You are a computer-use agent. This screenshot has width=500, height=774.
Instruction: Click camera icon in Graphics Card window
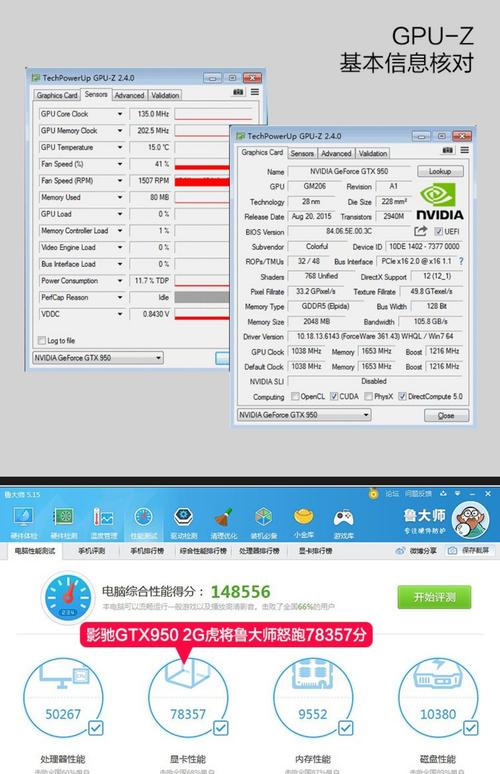click(x=448, y=150)
